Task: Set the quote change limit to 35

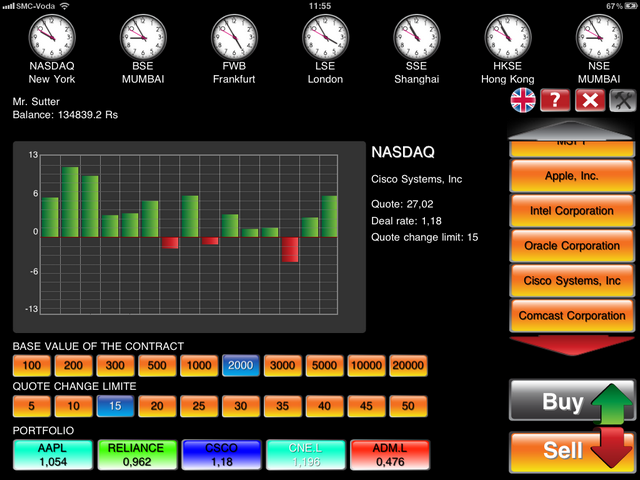Action: (282, 406)
